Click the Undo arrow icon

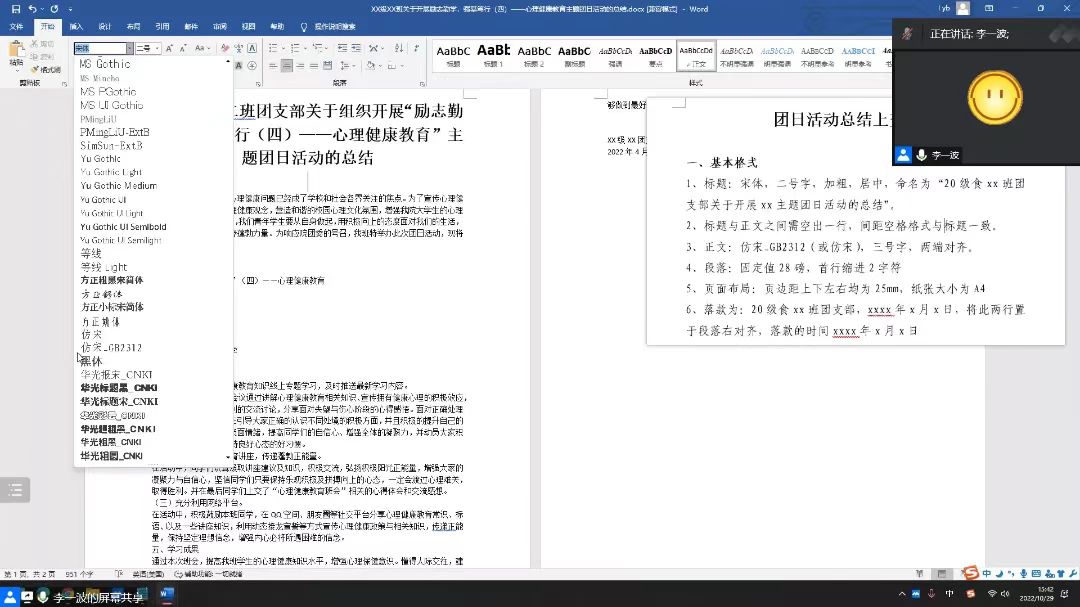33,9
